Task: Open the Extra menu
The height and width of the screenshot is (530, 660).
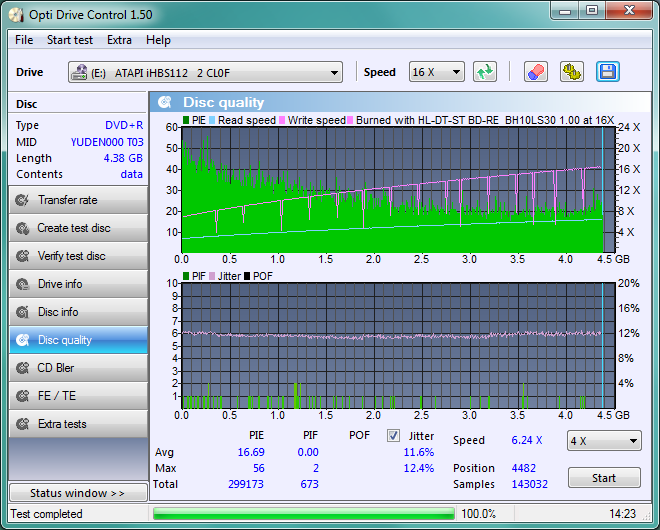Action: click(x=119, y=40)
